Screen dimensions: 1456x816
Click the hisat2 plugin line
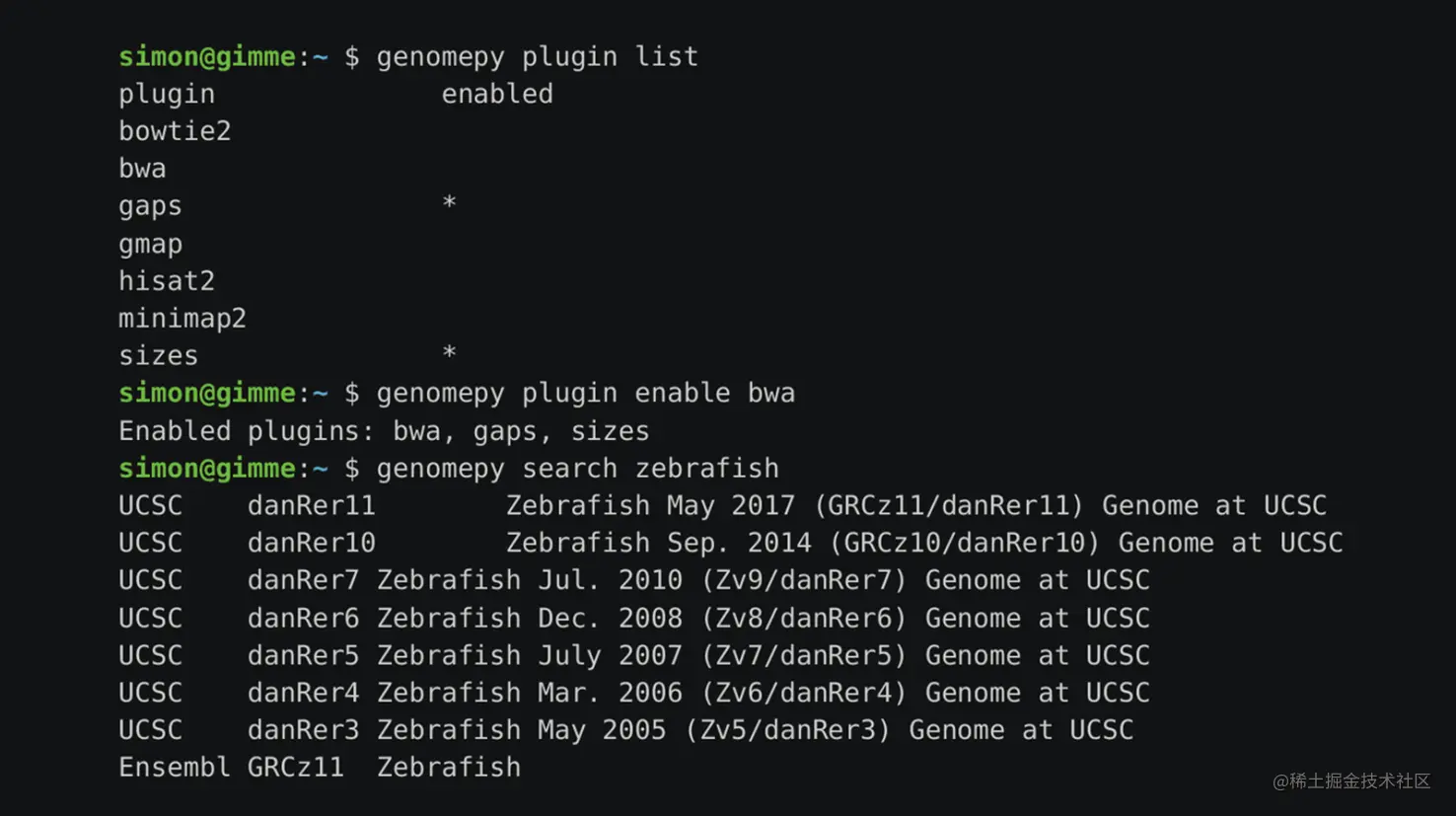click(x=166, y=281)
